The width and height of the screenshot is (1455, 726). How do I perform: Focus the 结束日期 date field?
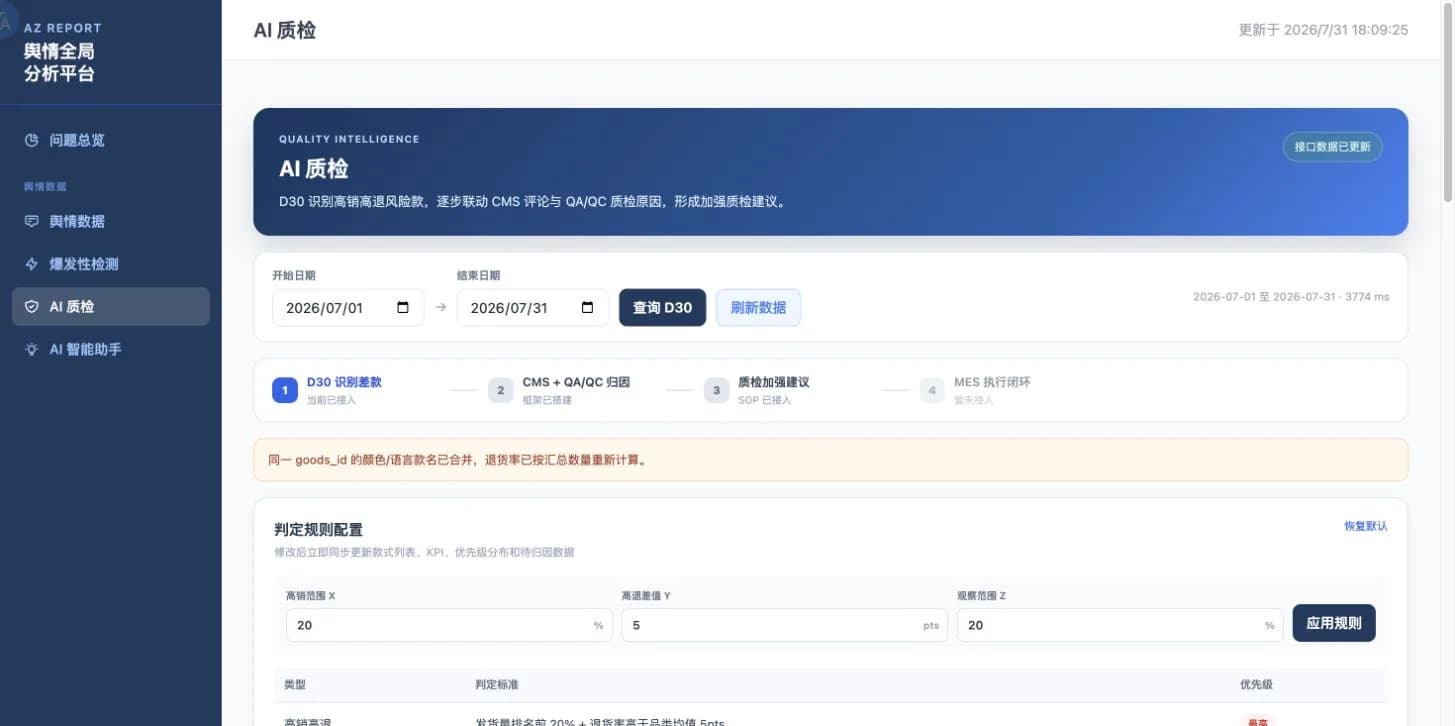(x=533, y=308)
